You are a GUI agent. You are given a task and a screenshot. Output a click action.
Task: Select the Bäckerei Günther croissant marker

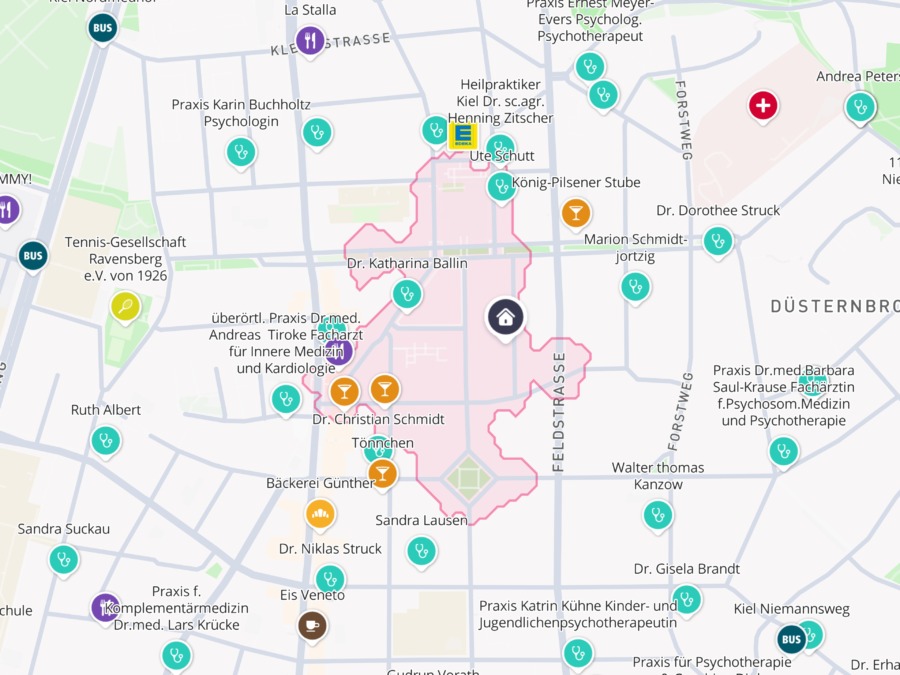click(320, 514)
